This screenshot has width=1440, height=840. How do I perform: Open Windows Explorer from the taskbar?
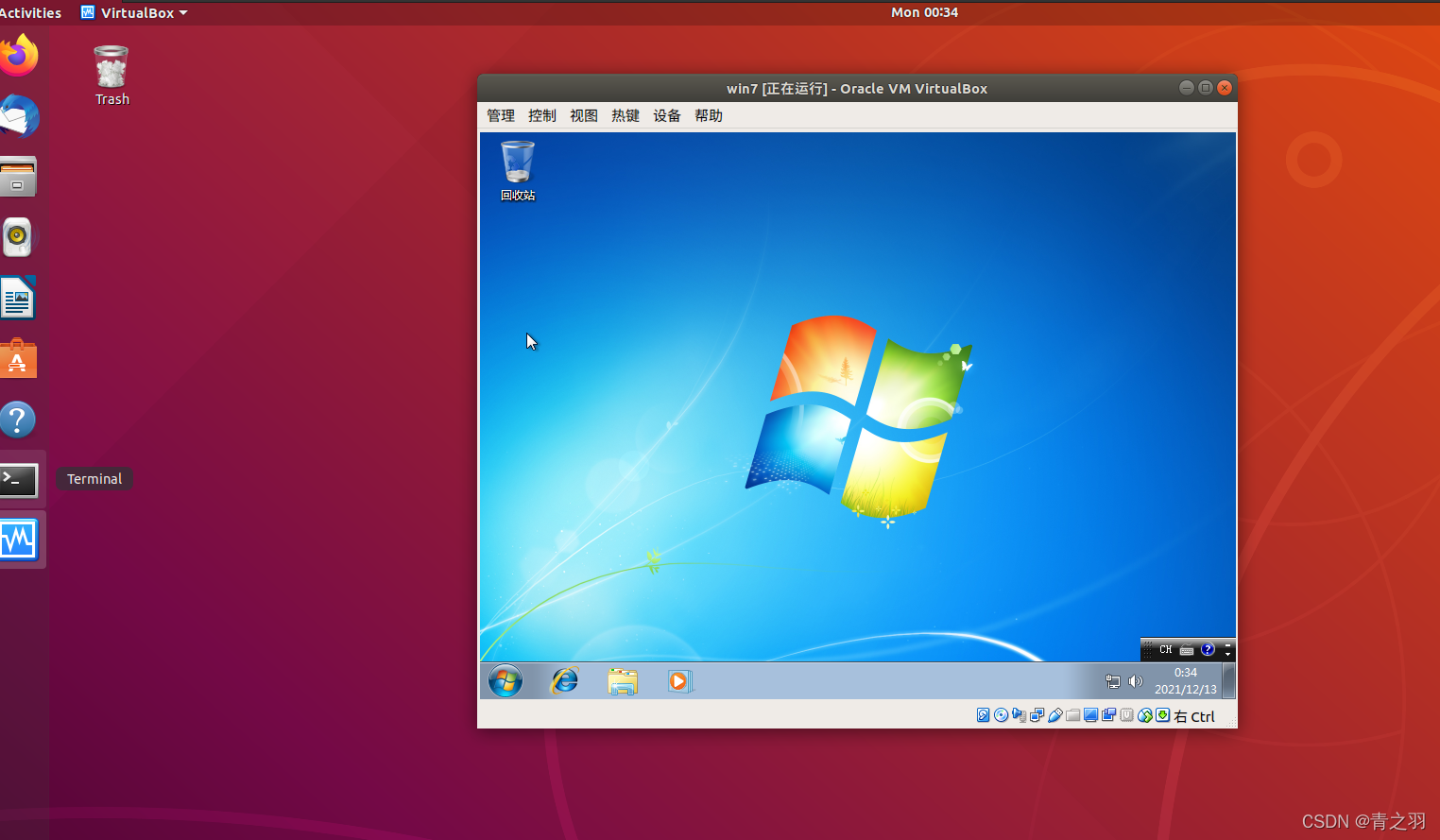click(623, 681)
